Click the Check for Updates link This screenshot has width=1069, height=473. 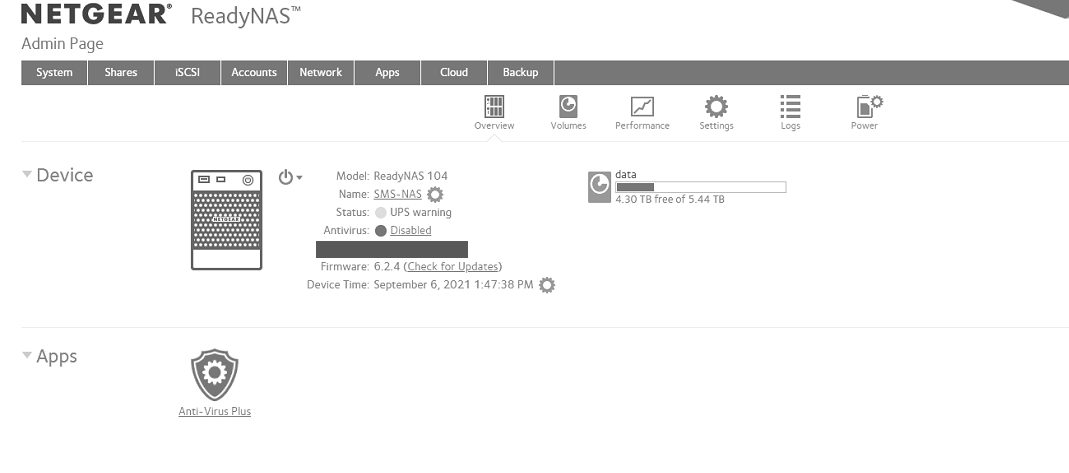point(453,266)
